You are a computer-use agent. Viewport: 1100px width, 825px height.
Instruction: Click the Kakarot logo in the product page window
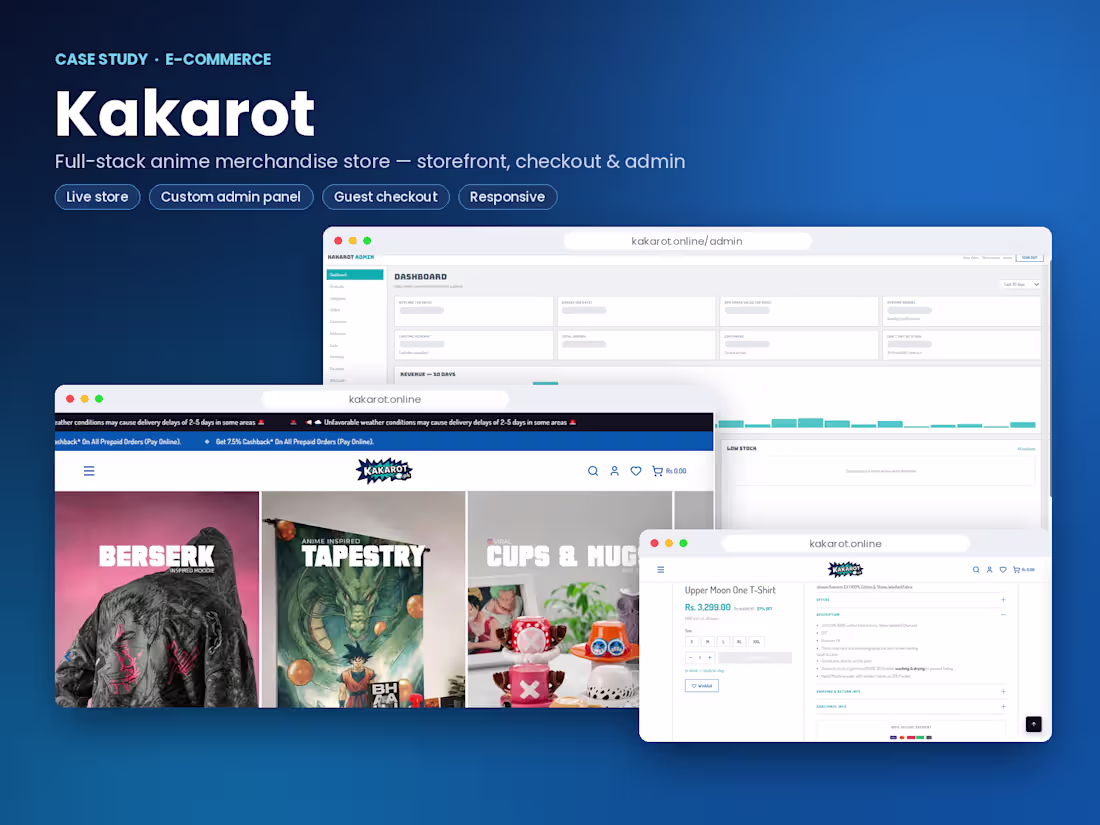click(x=845, y=569)
